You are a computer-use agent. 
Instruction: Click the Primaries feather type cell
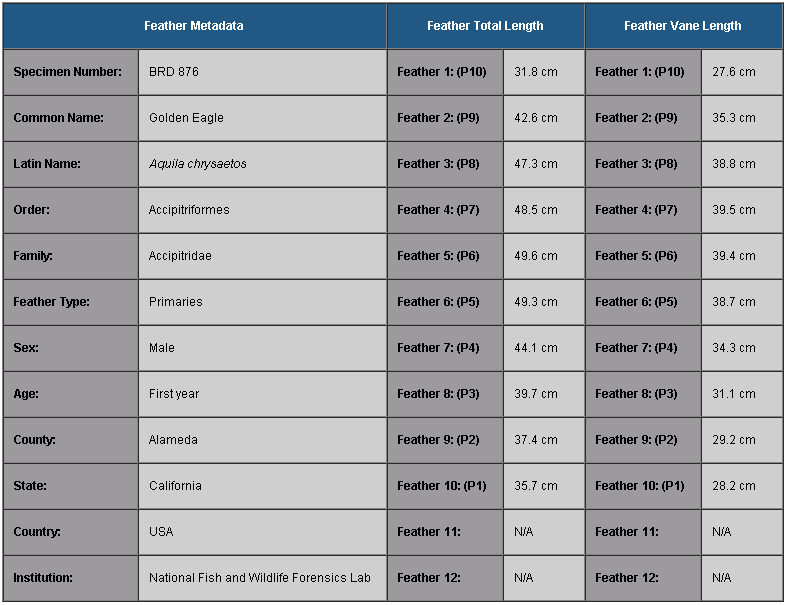tap(262, 302)
